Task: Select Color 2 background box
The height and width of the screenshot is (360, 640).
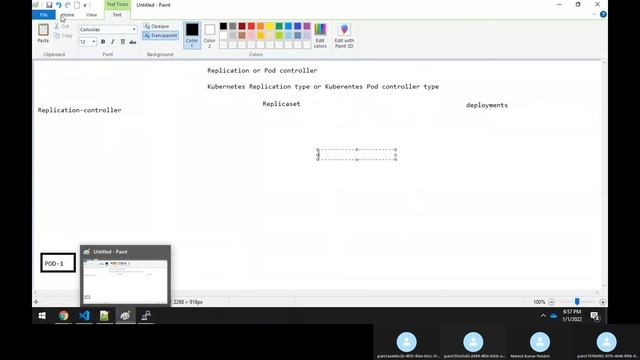Action: [x=209, y=36]
